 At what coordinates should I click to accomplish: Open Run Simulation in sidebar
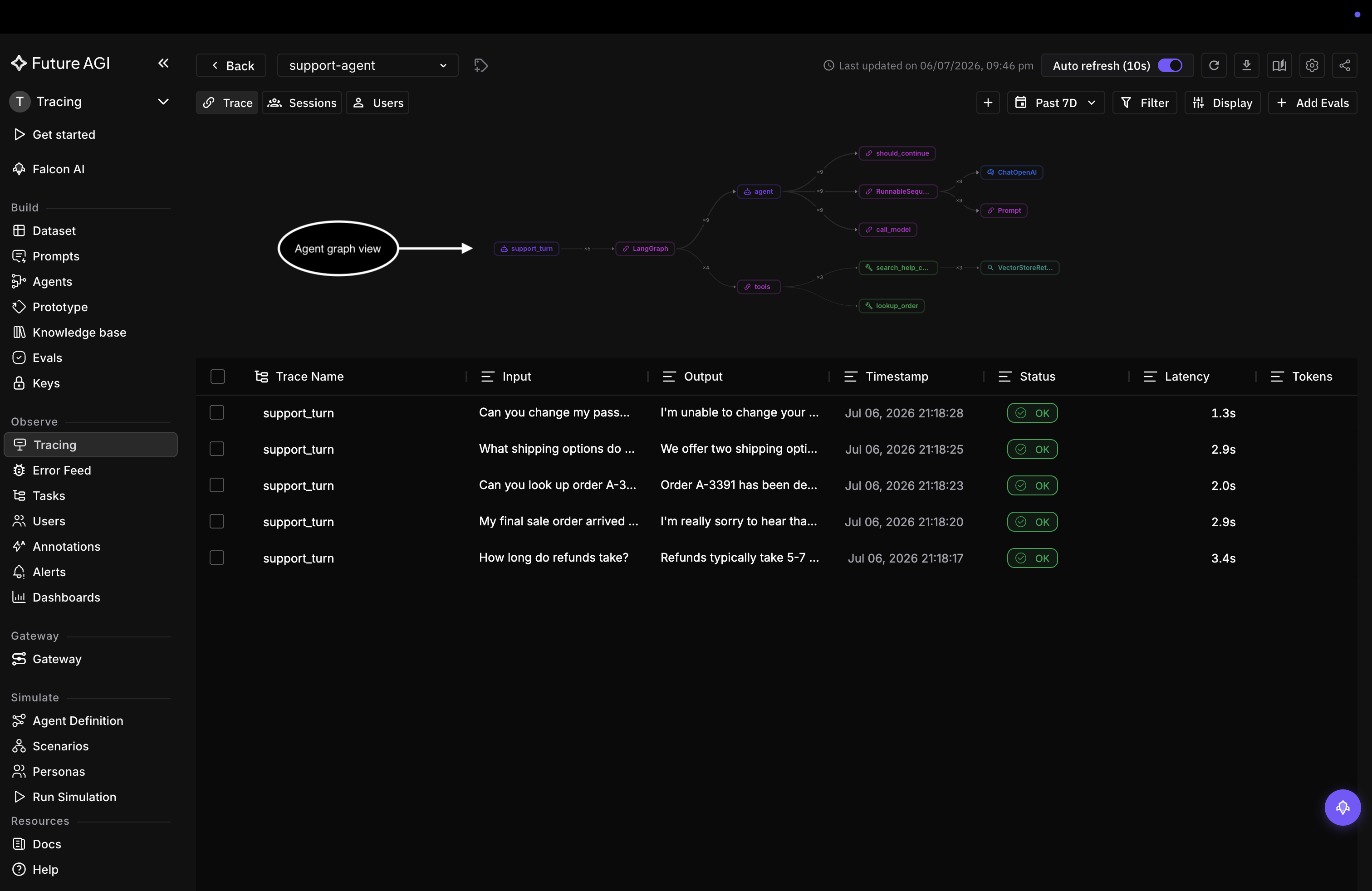coord(74,797)
